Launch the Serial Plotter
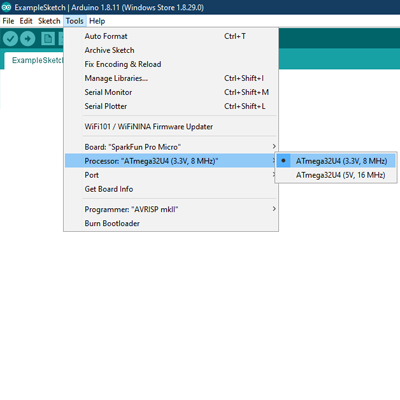 click(x=171, y=106)
